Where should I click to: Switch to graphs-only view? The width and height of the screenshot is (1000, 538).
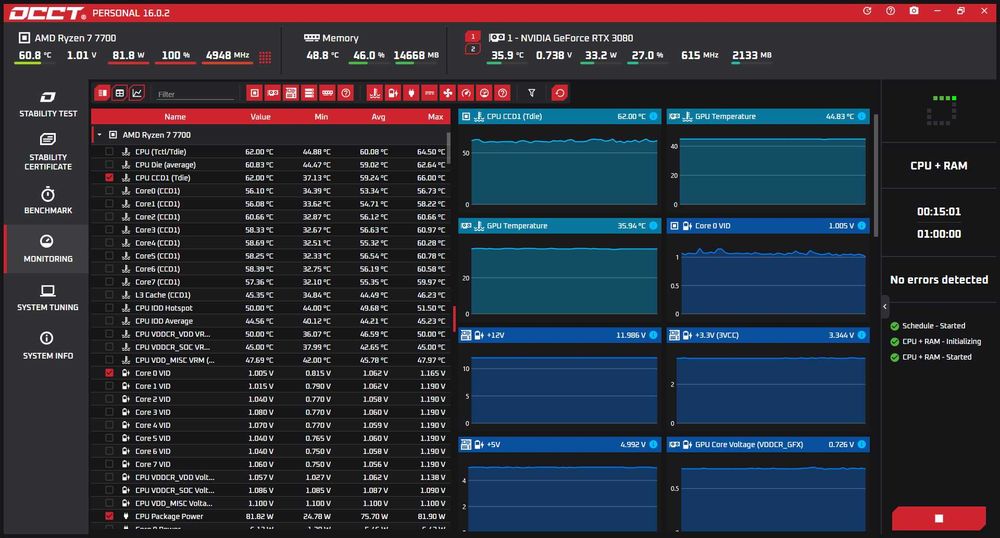coord(136,93)
